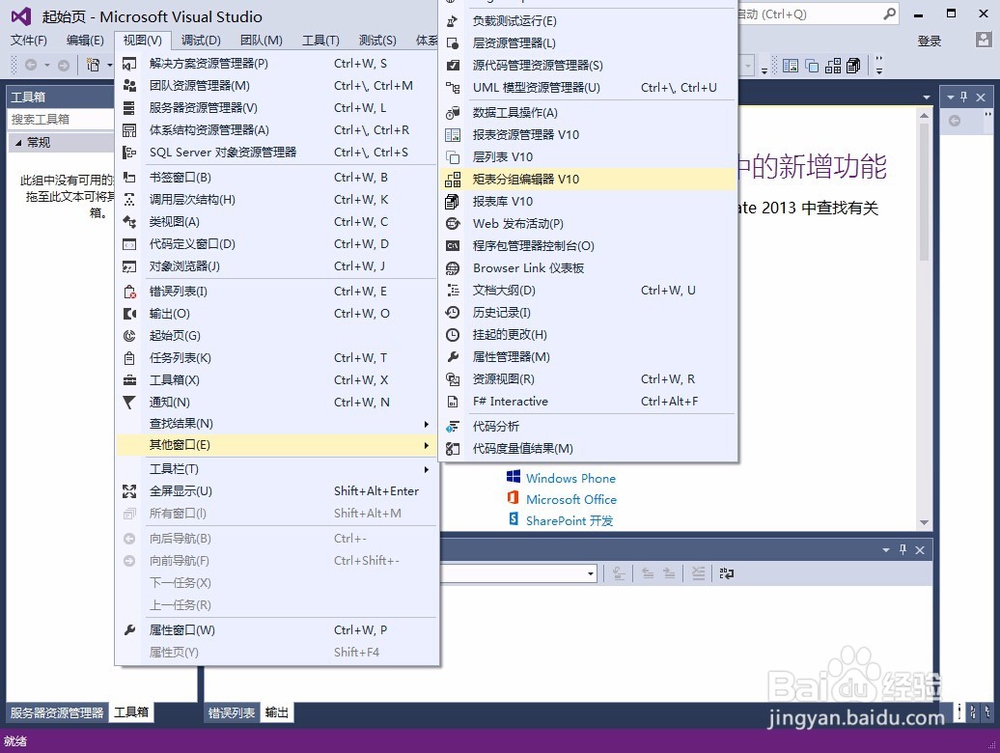Open the 其他窗口(E) submenu
This screenshot has height=753, width=1000.
tap(276, 445)
